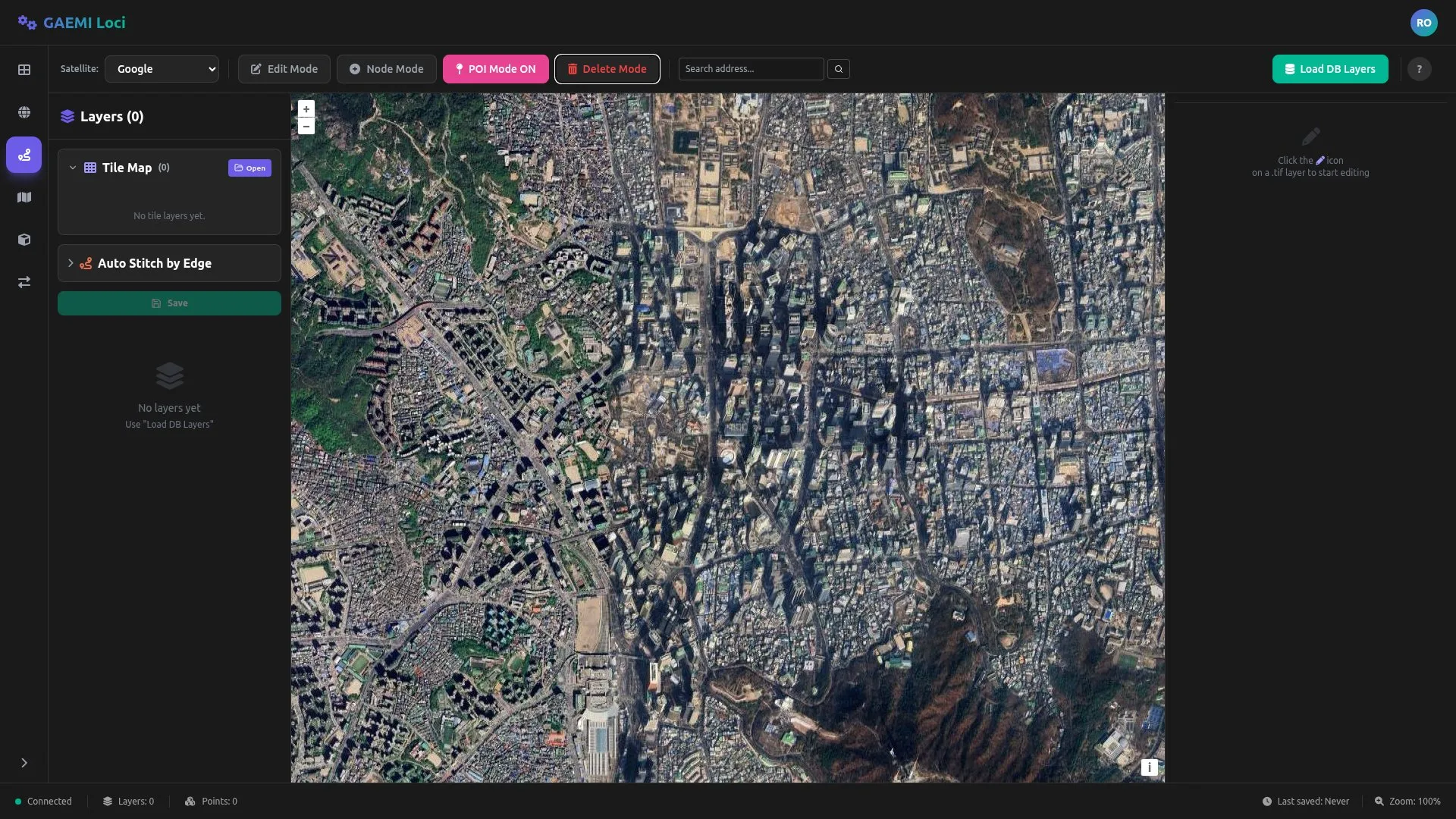Click the search magnifier icon button

coord(839,69)
